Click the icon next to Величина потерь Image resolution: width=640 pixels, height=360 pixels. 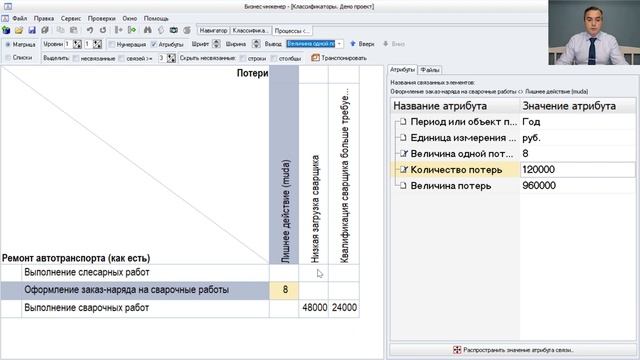tap(403, 186)
